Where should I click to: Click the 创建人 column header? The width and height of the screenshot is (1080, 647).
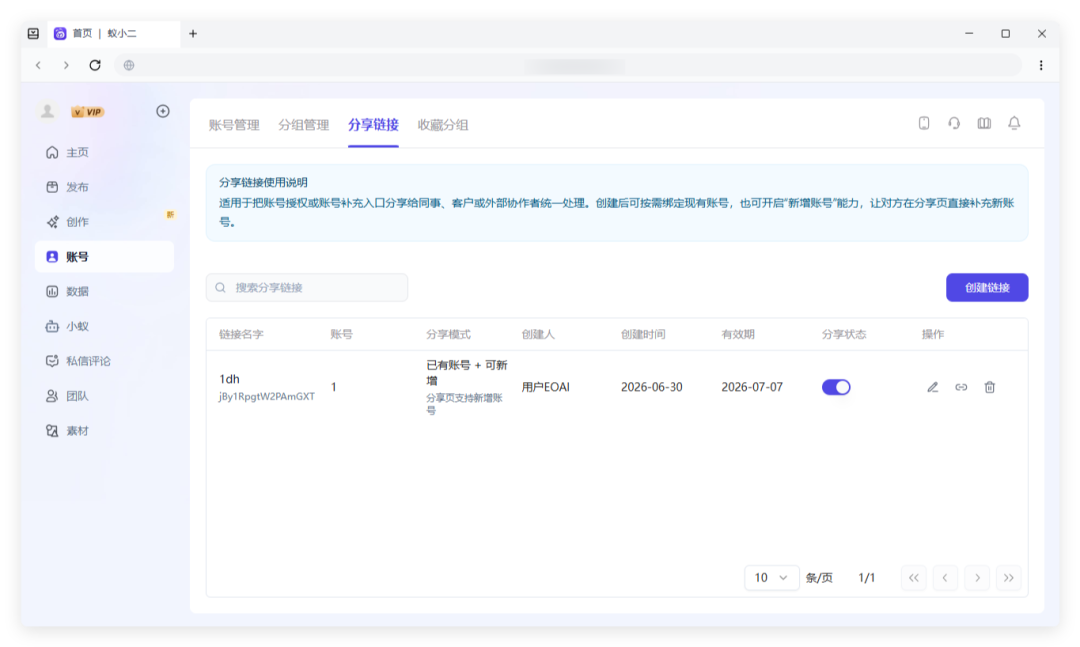coord(538,334)
